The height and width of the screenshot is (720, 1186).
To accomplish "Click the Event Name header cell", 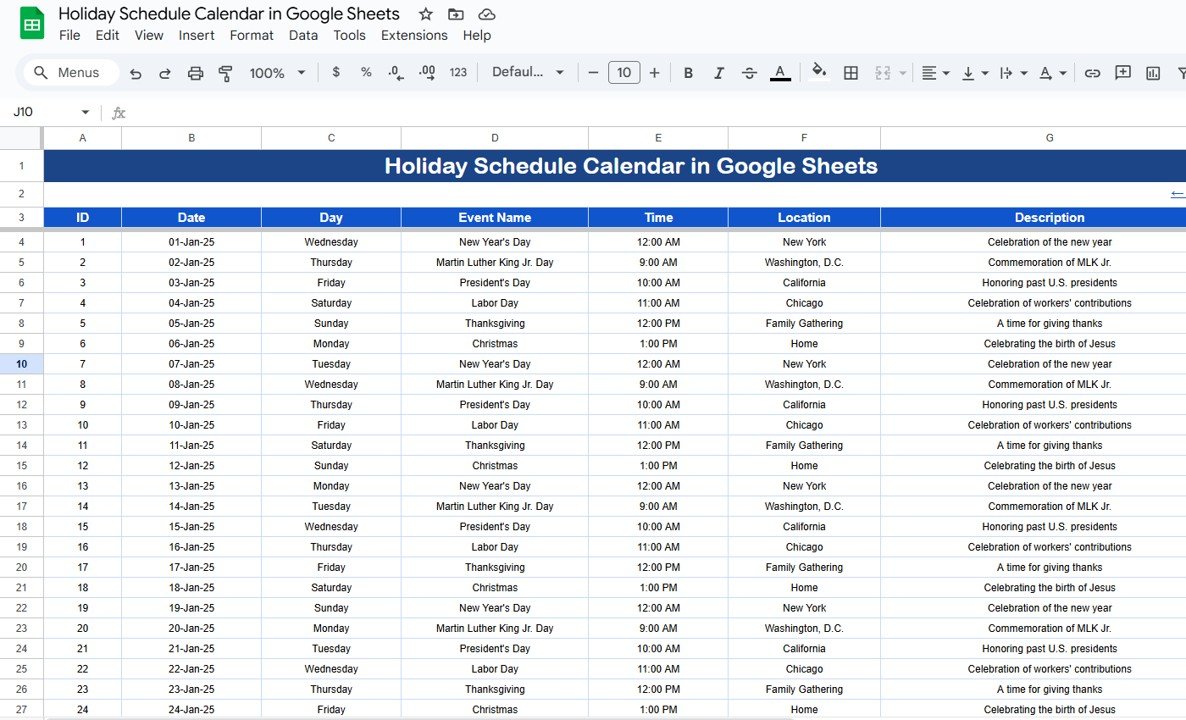I will (495, 217).
